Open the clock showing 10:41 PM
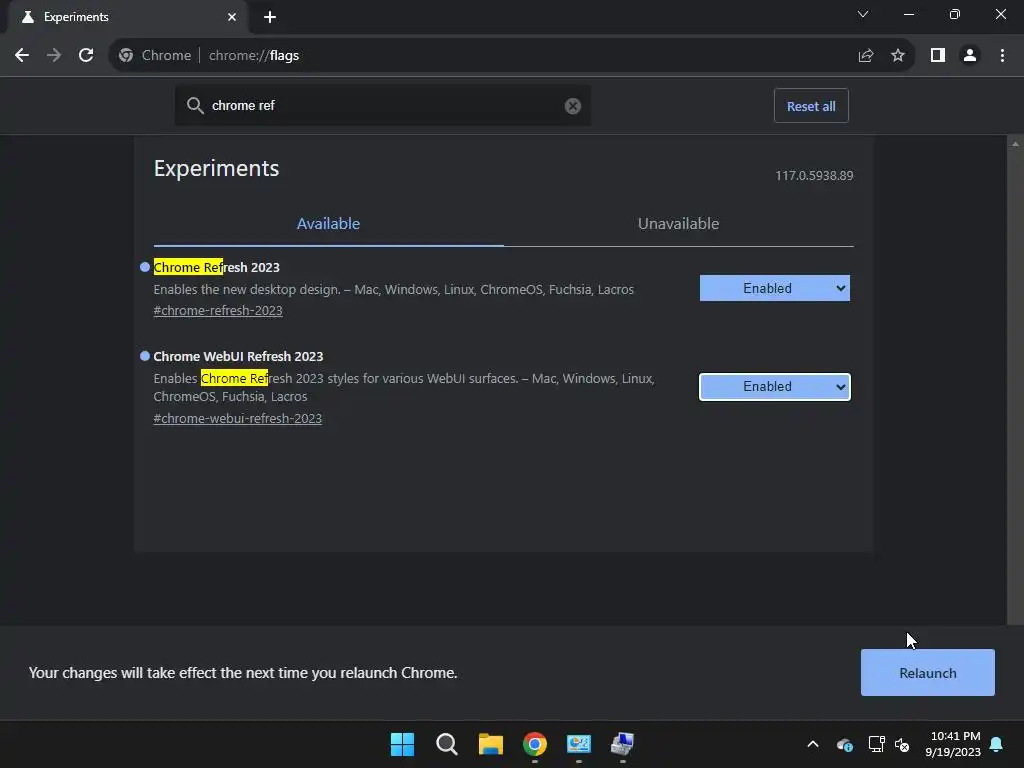The width and height of the screenshot is (1024, 768). click(953, 744)
